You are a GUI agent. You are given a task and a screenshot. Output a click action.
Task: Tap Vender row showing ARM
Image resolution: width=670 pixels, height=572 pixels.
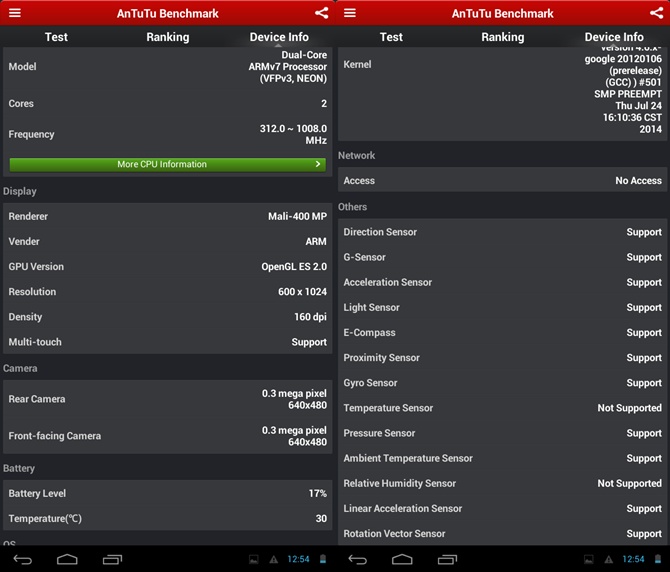[x=168, y=241]
